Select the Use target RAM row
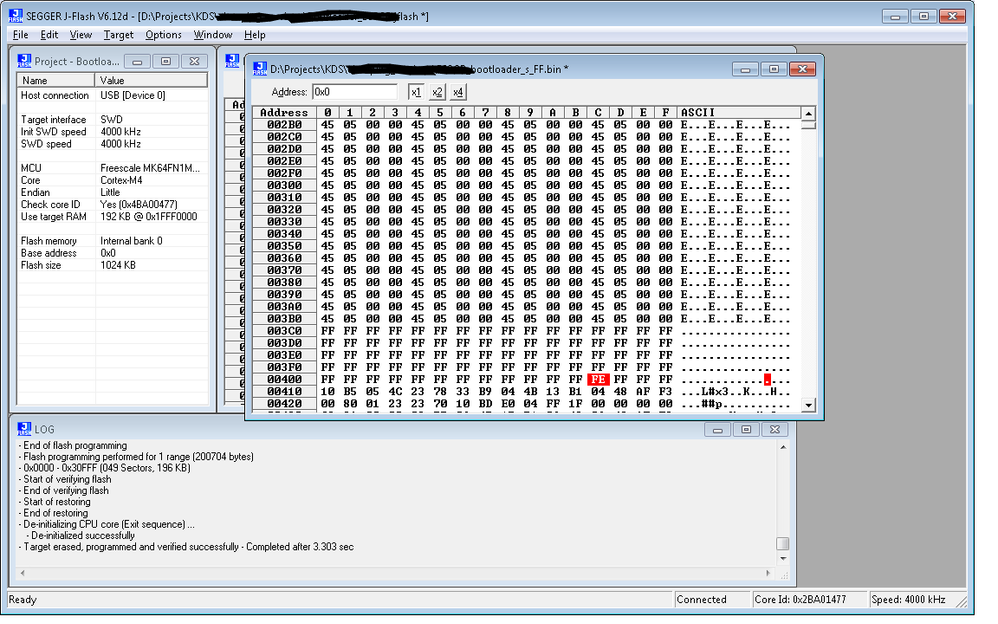Viewport: 998px width, 624px height. [113, 216]
